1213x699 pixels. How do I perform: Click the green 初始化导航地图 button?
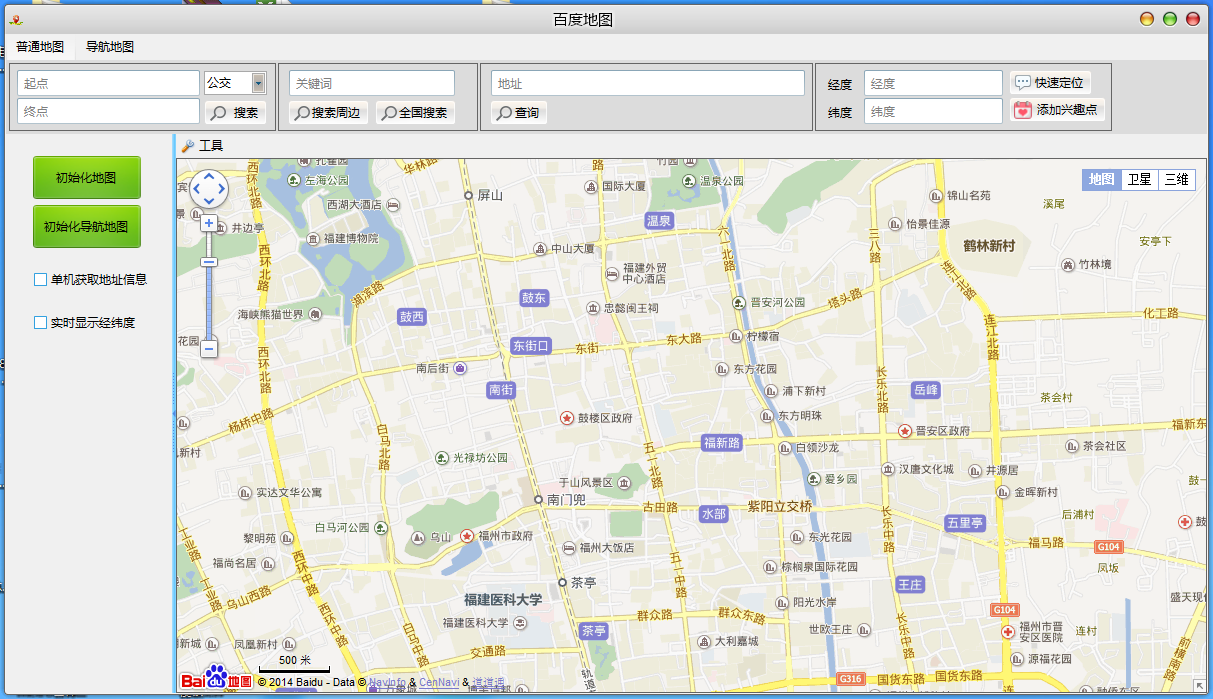[x=87, y=227]
